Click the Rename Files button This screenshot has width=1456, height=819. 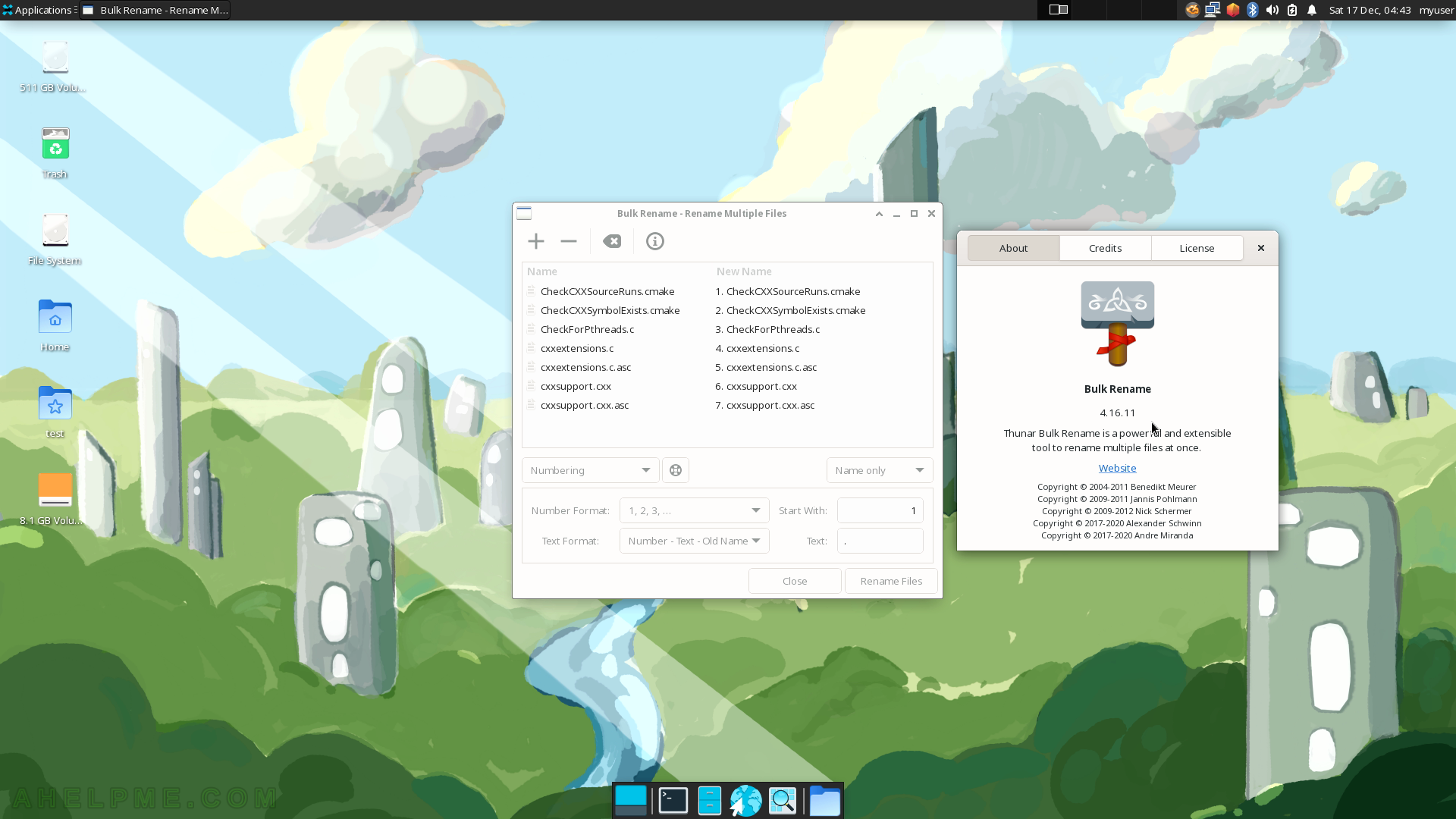[891, 581]
